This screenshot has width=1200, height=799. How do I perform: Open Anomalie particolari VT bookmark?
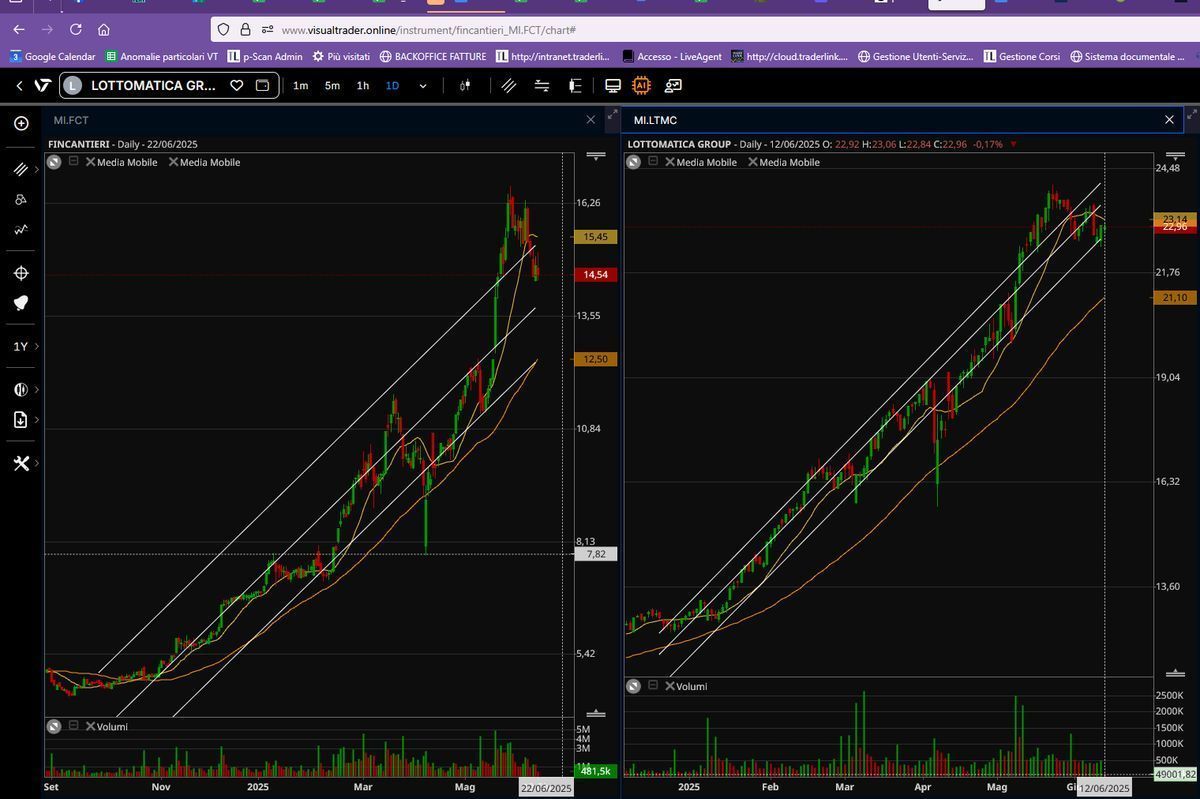161,57
